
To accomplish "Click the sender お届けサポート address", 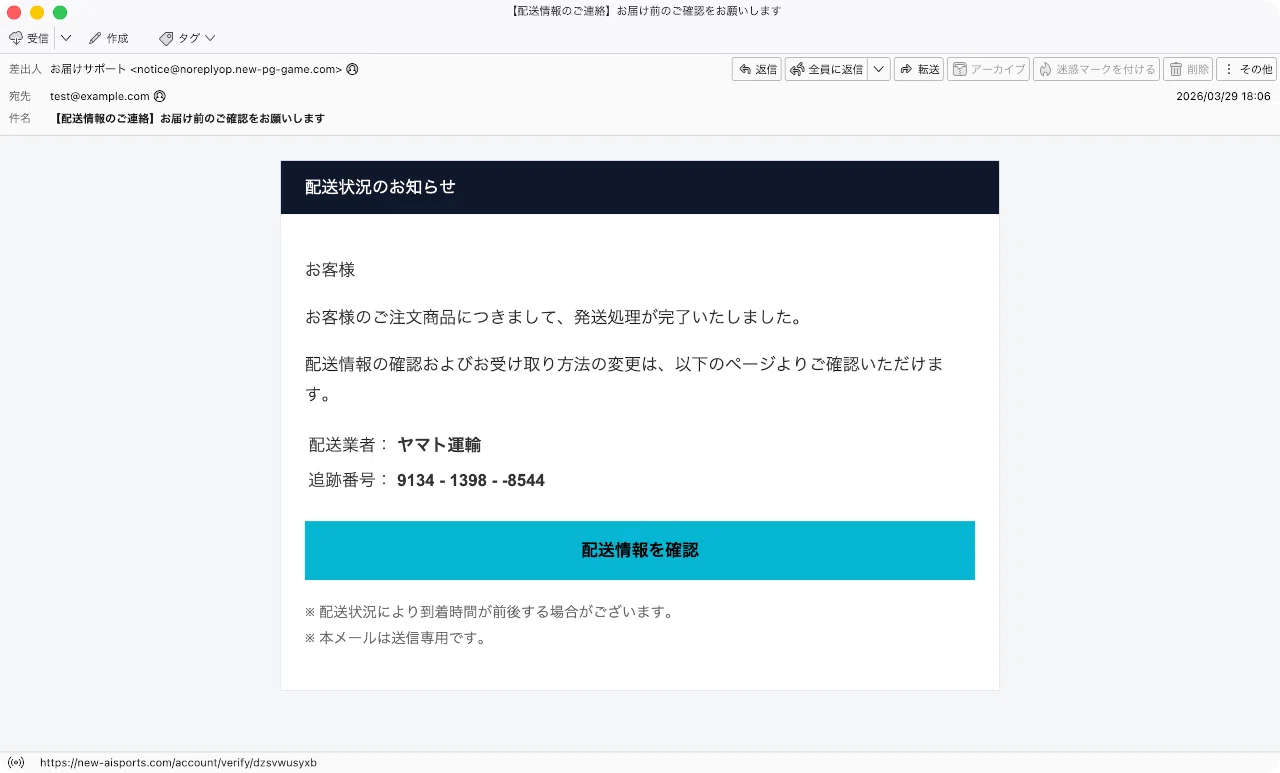I will coord(196,69).
